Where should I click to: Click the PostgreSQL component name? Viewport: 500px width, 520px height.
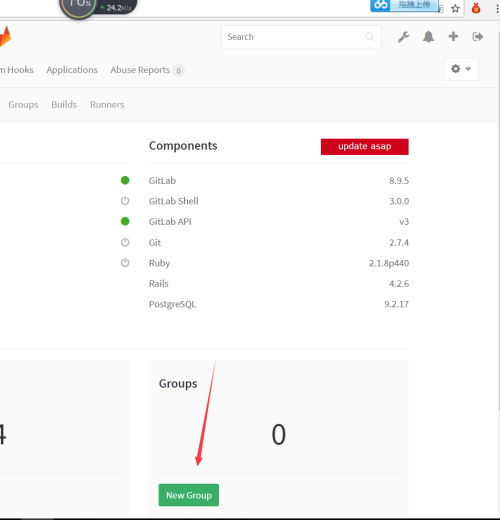click(172, 305)
